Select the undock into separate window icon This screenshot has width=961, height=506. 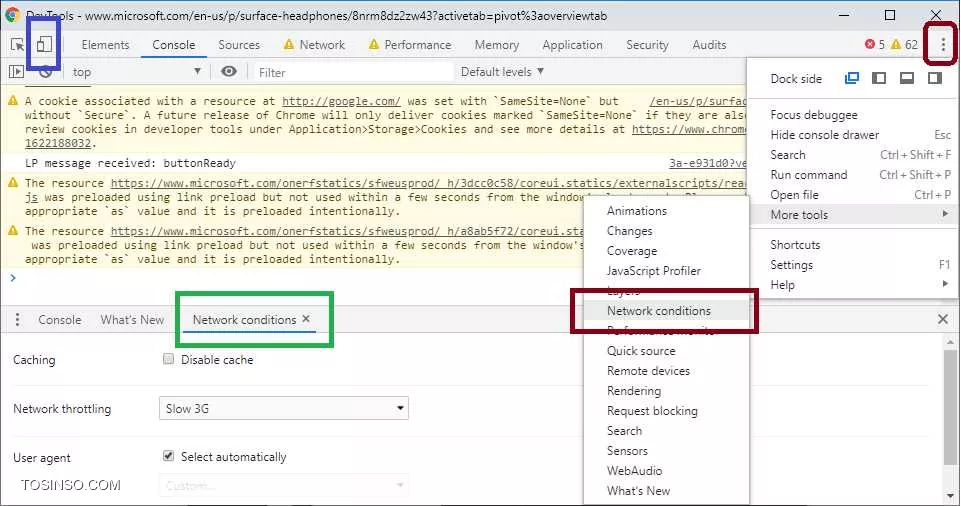852,79
